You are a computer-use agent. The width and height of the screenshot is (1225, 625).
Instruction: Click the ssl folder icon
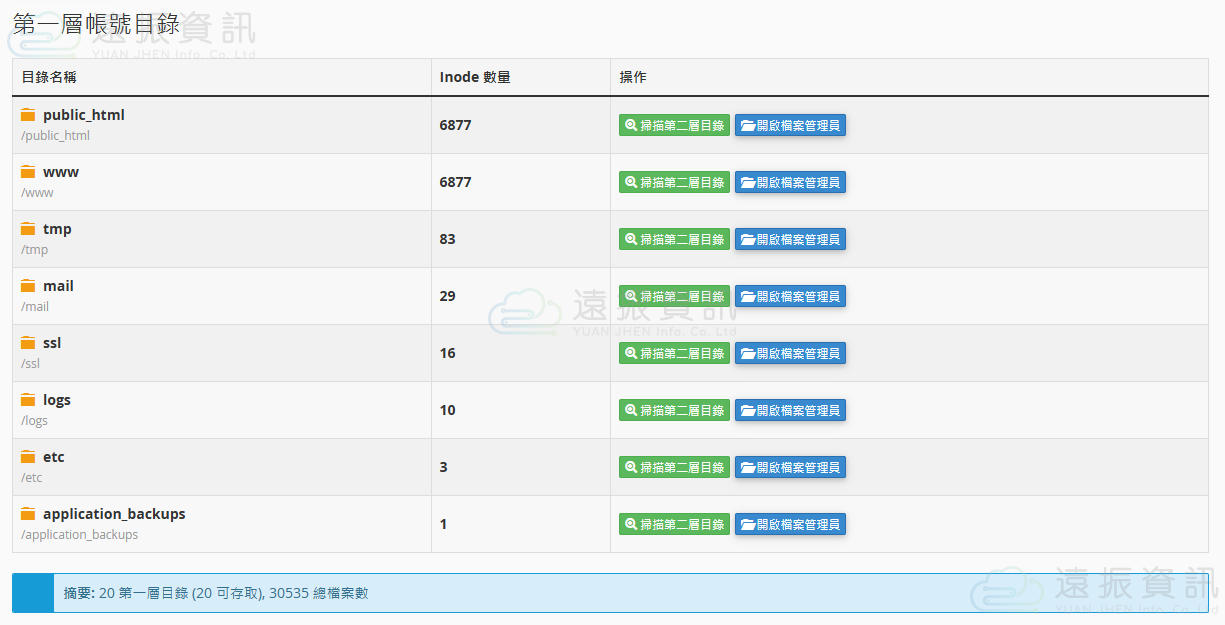(x=28, y=343)
